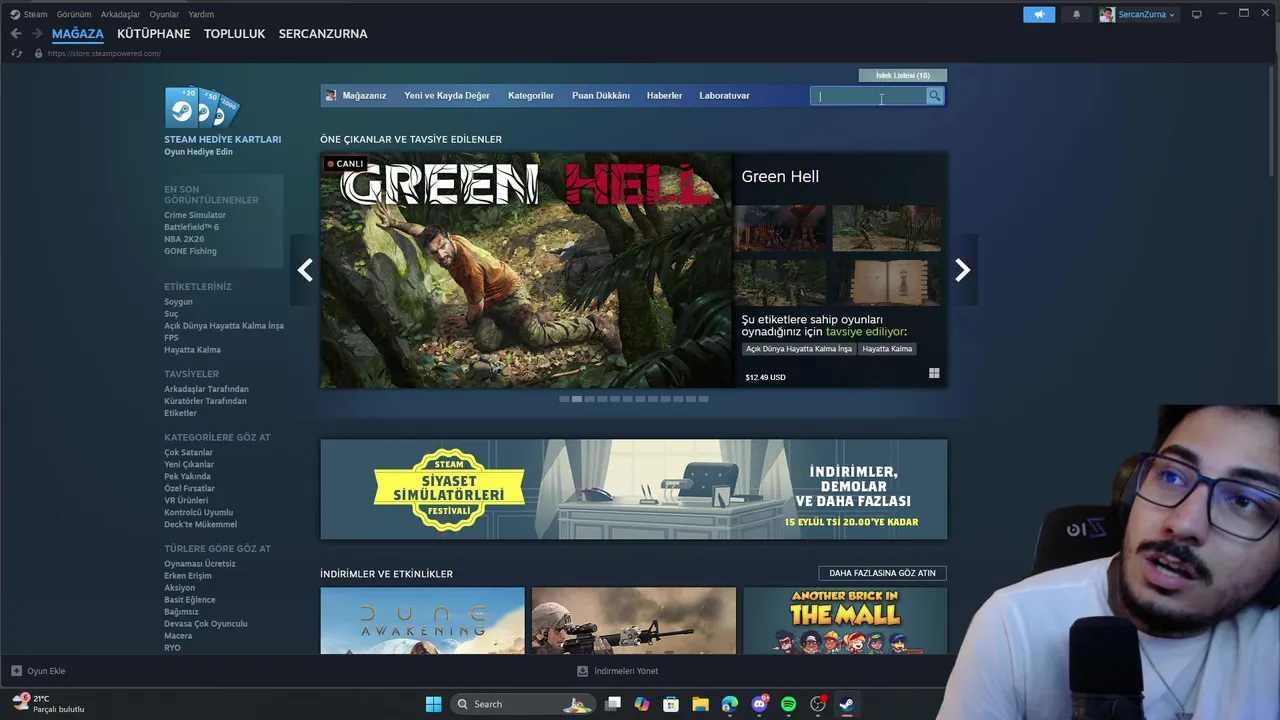Click the İstek Listesi (18) button
Viewport: 1280px width, 720px height.
[x=903, y=75]
